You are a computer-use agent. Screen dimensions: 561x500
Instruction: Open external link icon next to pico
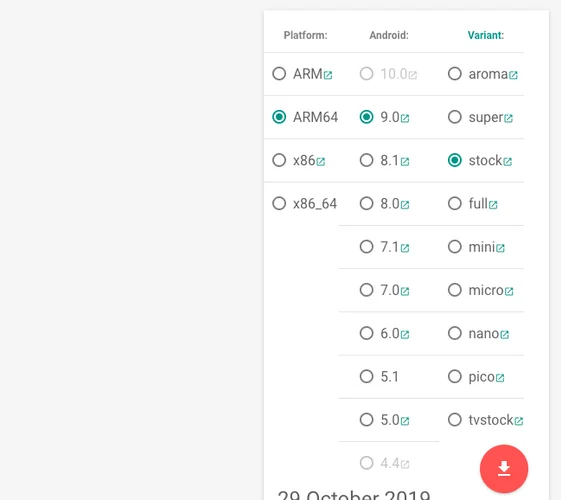pyautogui.click(x=500, y=378)
